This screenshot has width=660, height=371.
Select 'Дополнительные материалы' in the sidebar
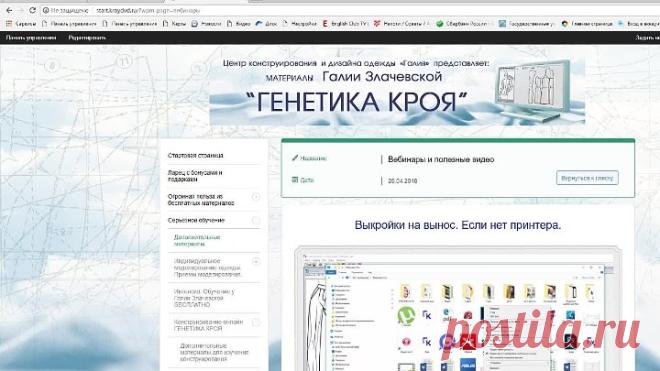[x=197, y=240]
